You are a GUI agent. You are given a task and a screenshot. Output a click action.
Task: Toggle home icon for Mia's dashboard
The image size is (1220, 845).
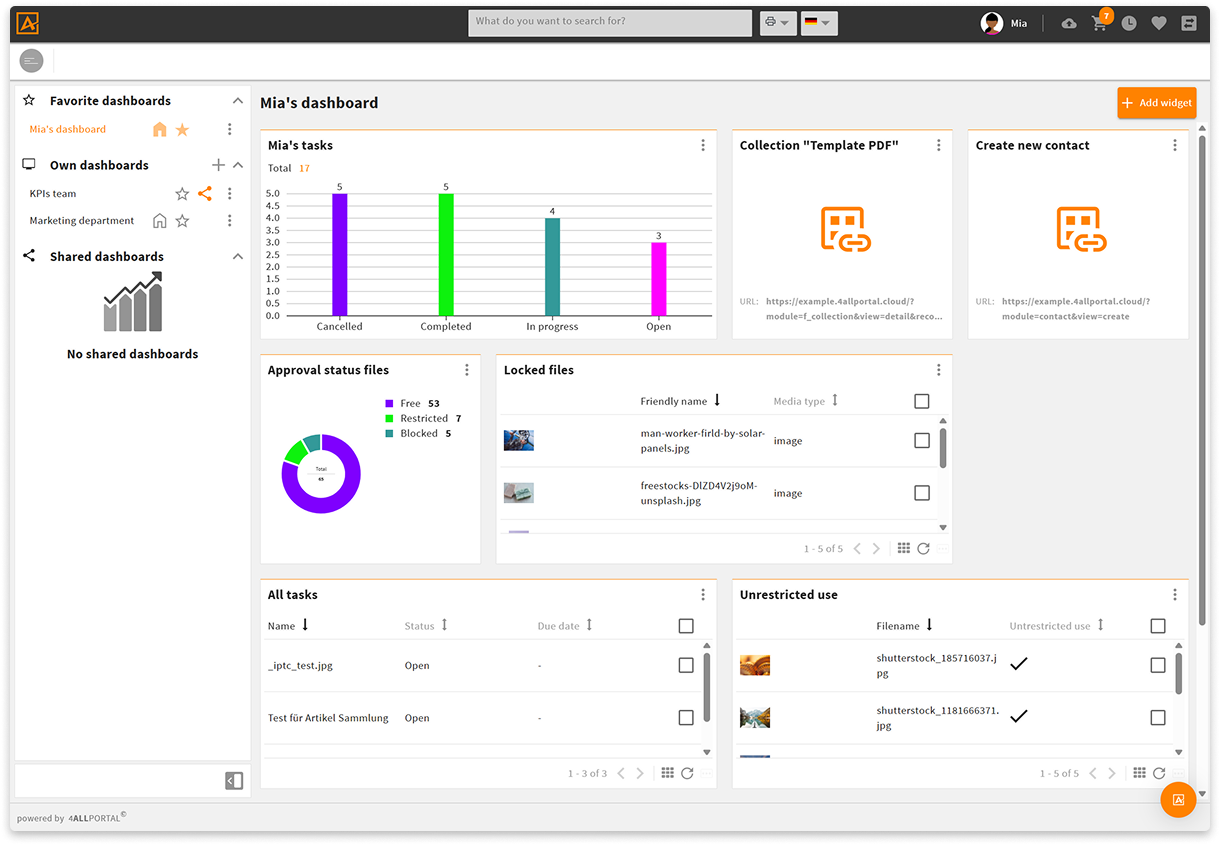[x=160, y=129]
